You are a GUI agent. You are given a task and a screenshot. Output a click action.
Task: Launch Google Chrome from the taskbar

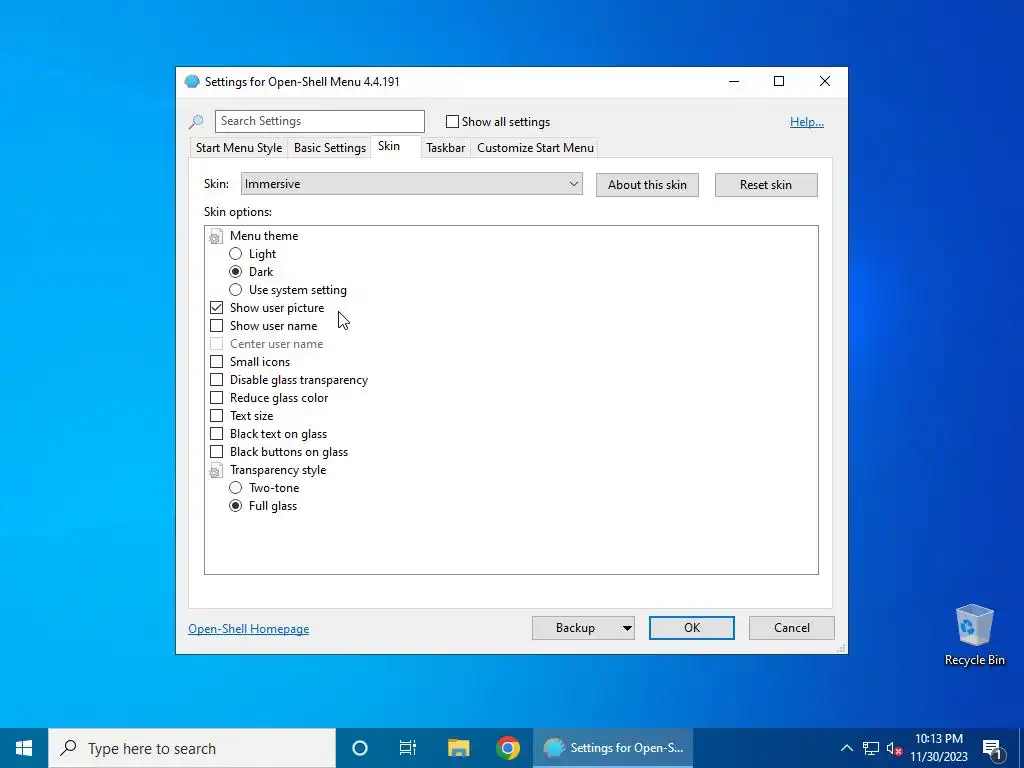507,748
